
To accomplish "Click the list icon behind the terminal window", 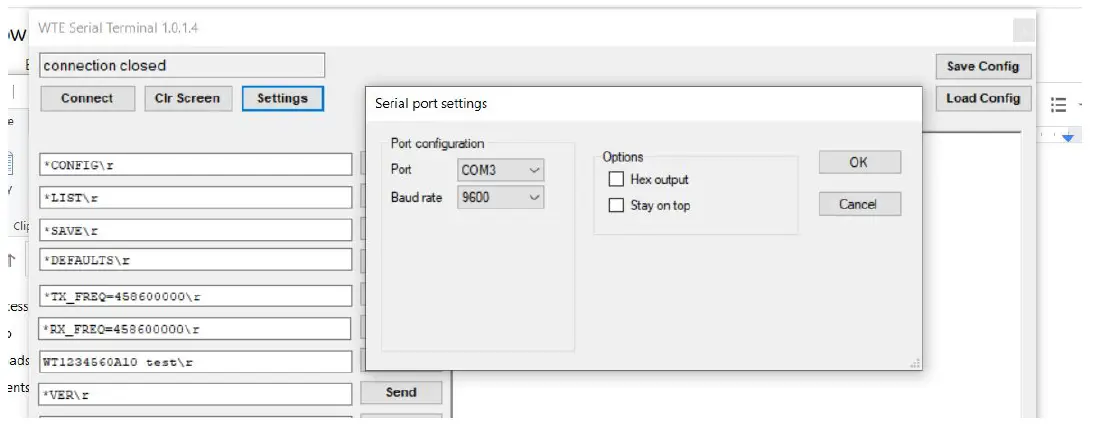I will click(1060, 104).
